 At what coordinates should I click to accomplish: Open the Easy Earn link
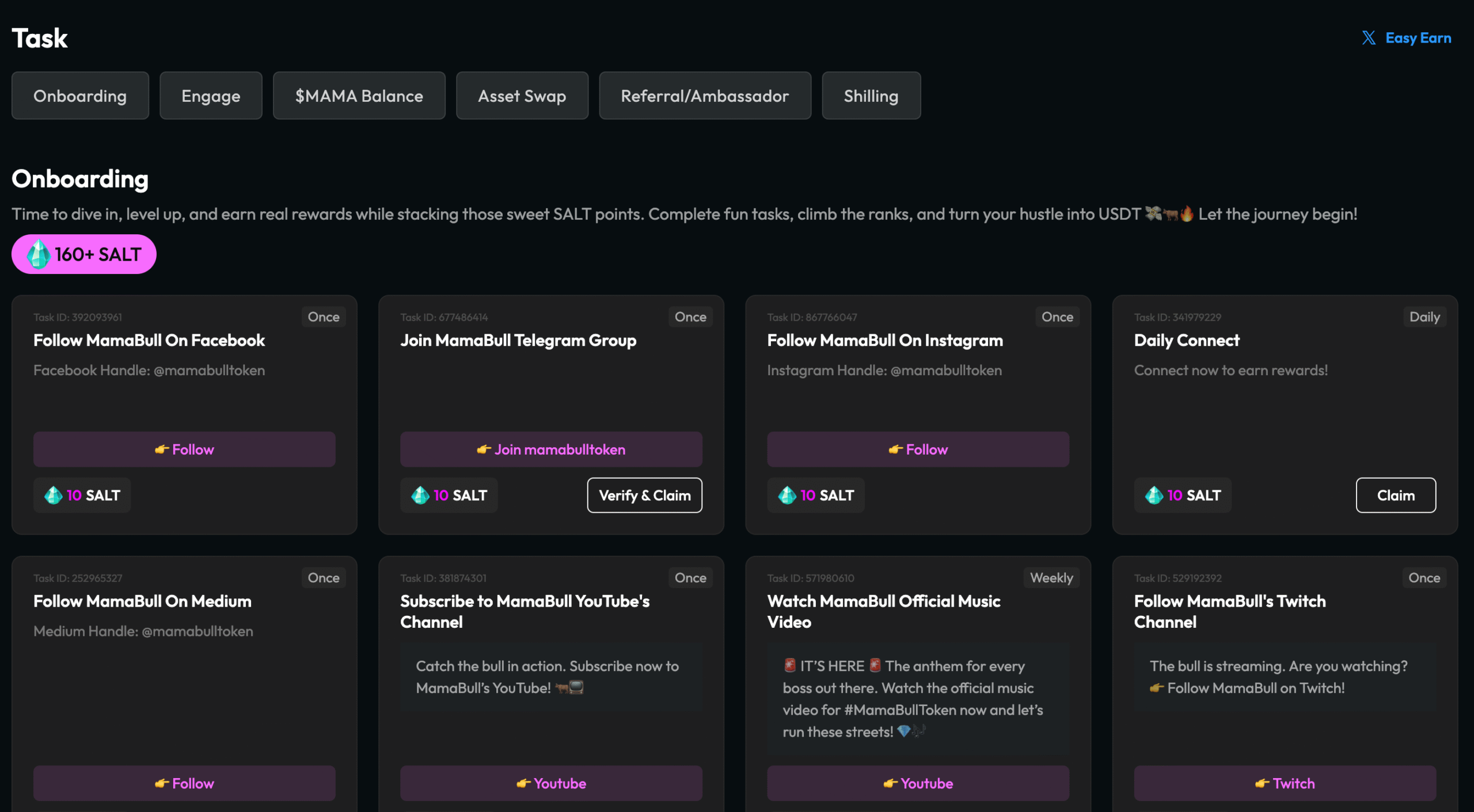[x=1418, y=38]
